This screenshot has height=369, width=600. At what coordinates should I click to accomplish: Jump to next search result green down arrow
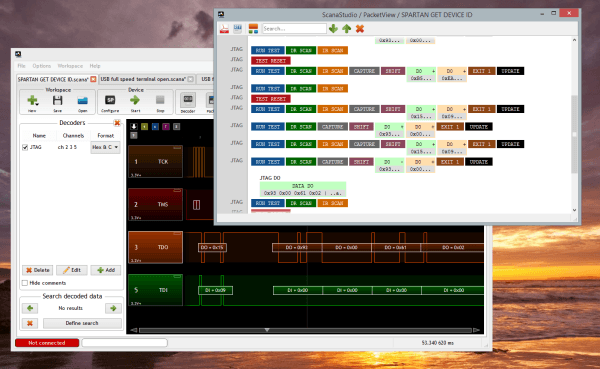point(333,28)
